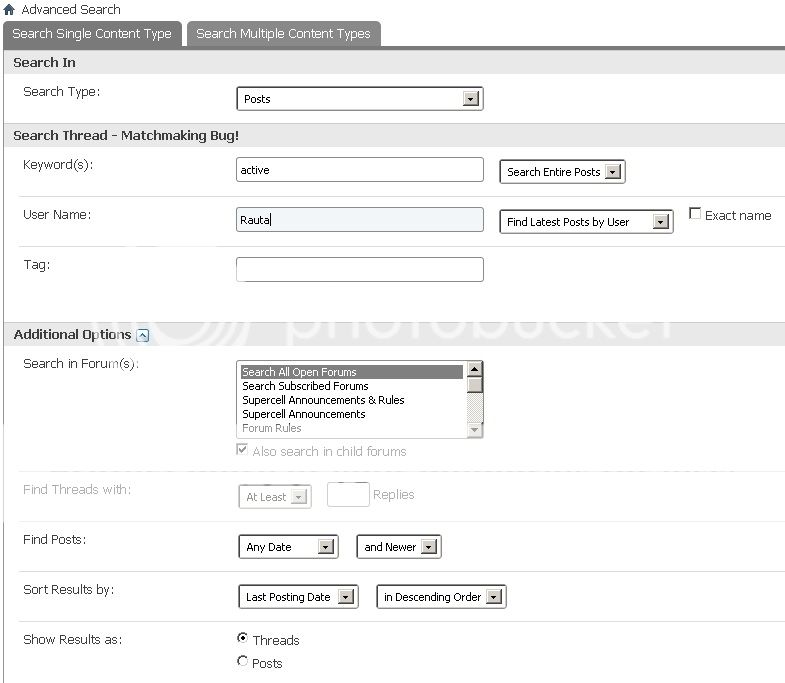Open the Last Posting Date sort dropdown
This screenshot has width=785, height=683.
click(298, 597)
